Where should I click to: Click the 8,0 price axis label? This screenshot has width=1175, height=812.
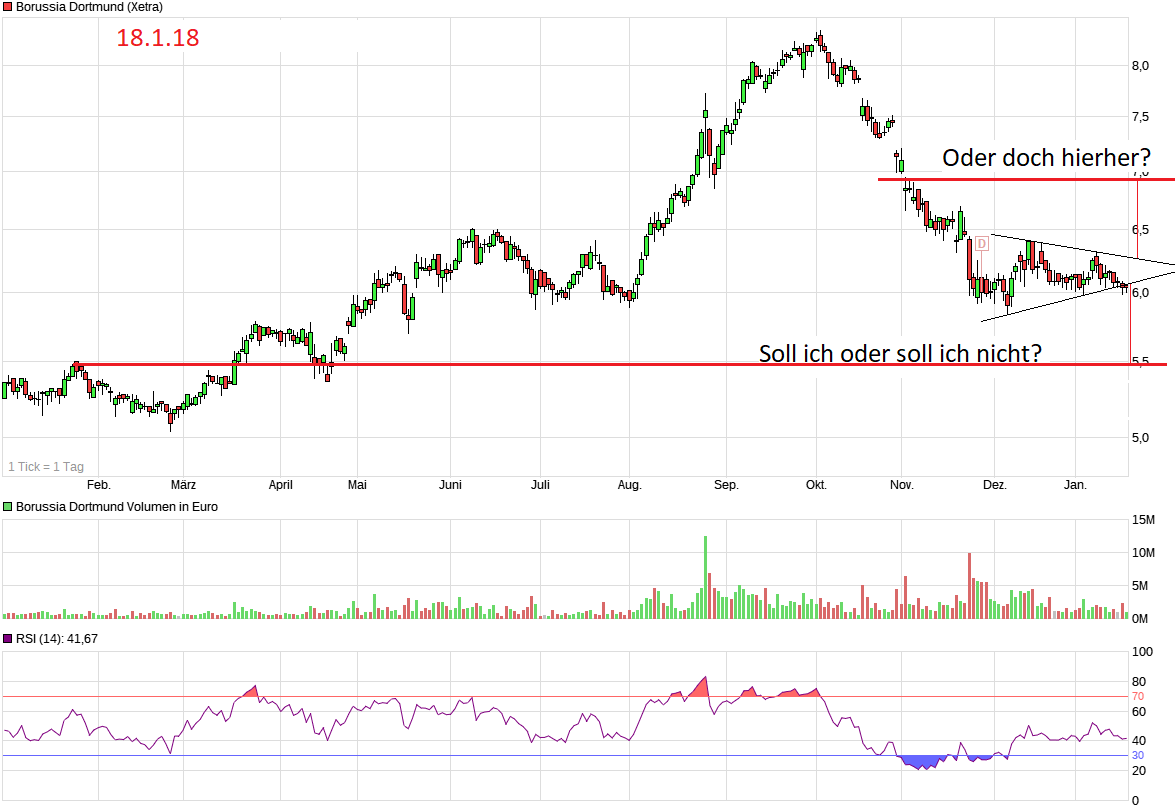pos(1141,66)
